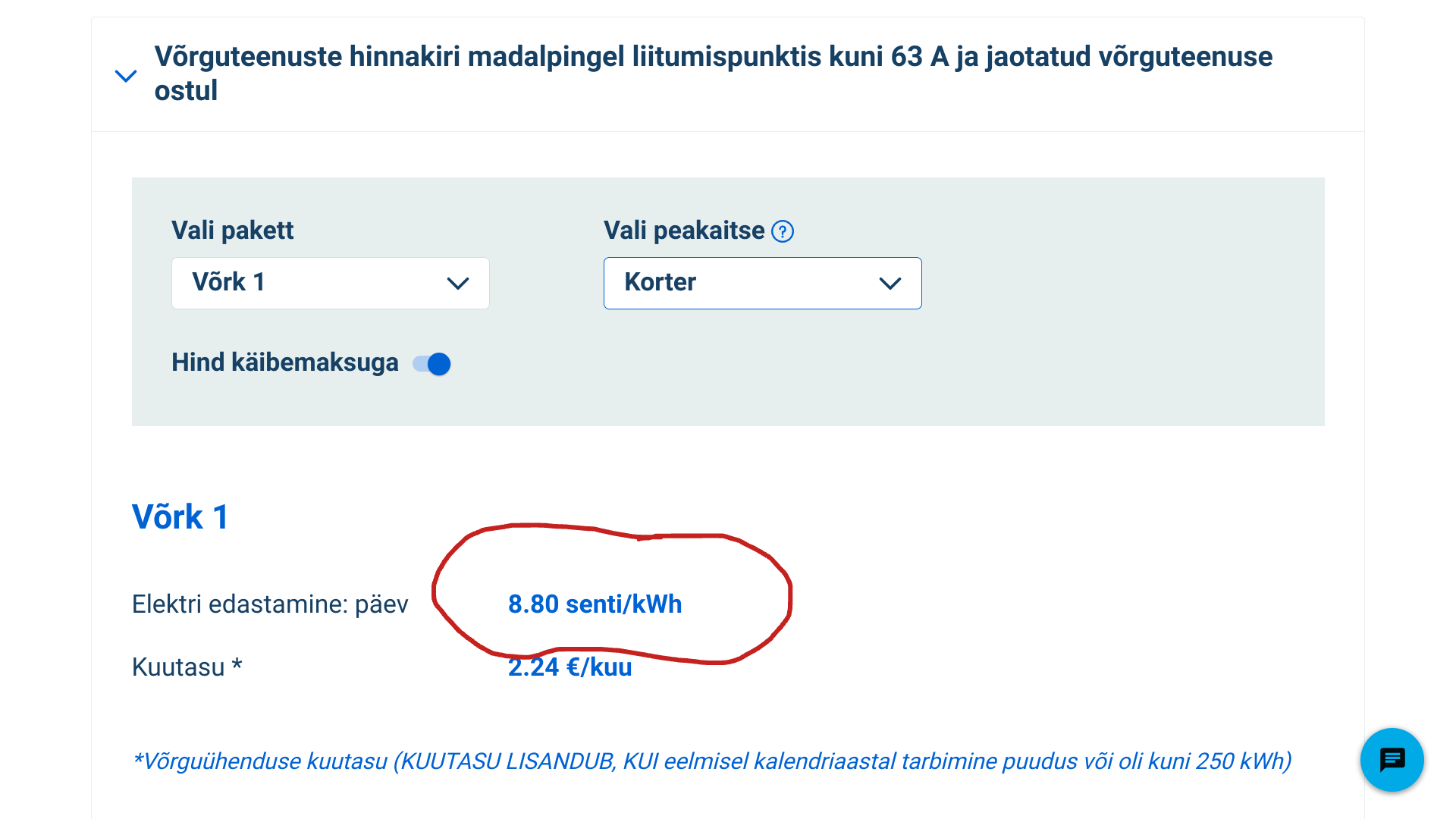This screenshot has width=1456, height=819.
Task: Collapse the Võrguteenuste hinnakiri section chevron
Action: (126, 76)
